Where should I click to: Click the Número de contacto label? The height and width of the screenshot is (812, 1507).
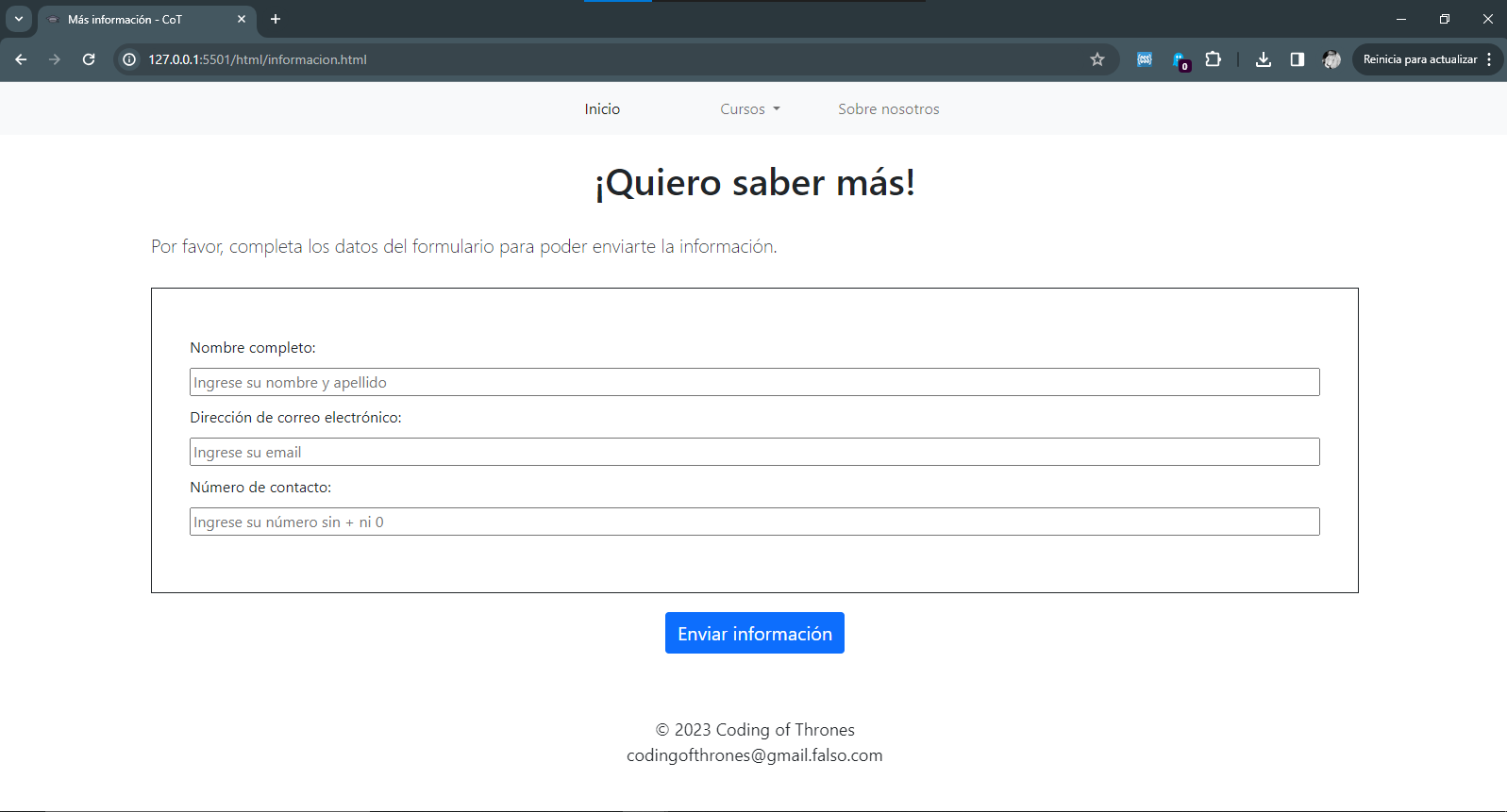[260, 488]
